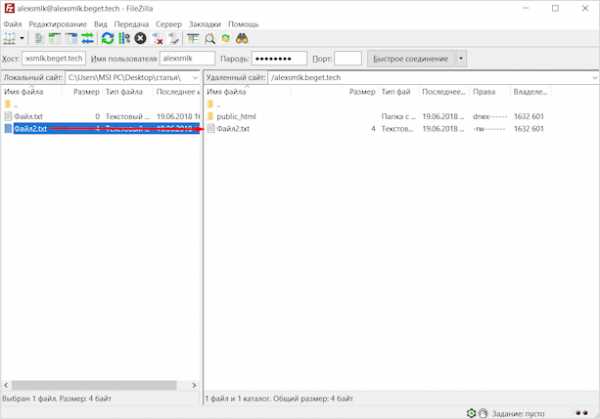
Task: Toggle synchronized browsing icon
Action: 226,39
